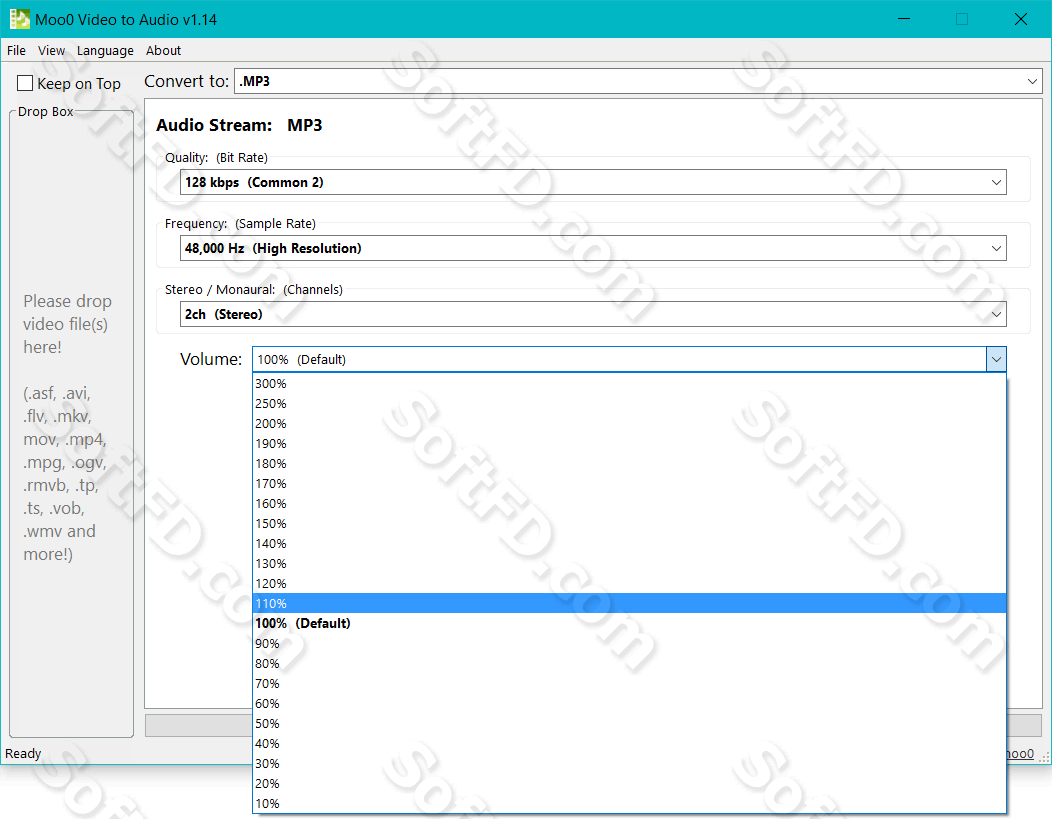The image size is (1052, 819).
Task: Choose 170% in the volume list
Action: (629, 484)
